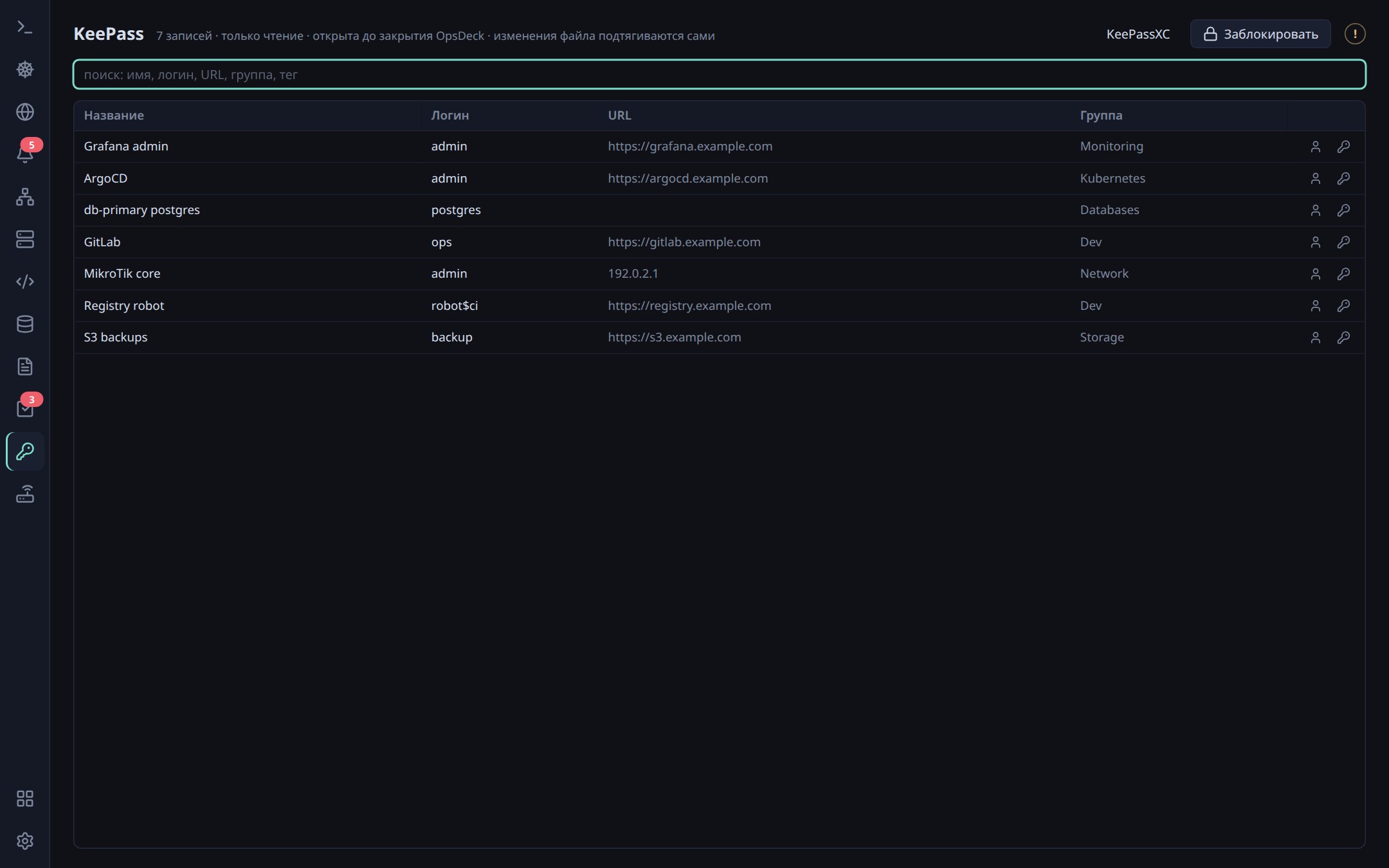Screen dimensions: 1389x868
Task: Copy login for ArgoCD entry
Action: click(x=1315, y=178)
